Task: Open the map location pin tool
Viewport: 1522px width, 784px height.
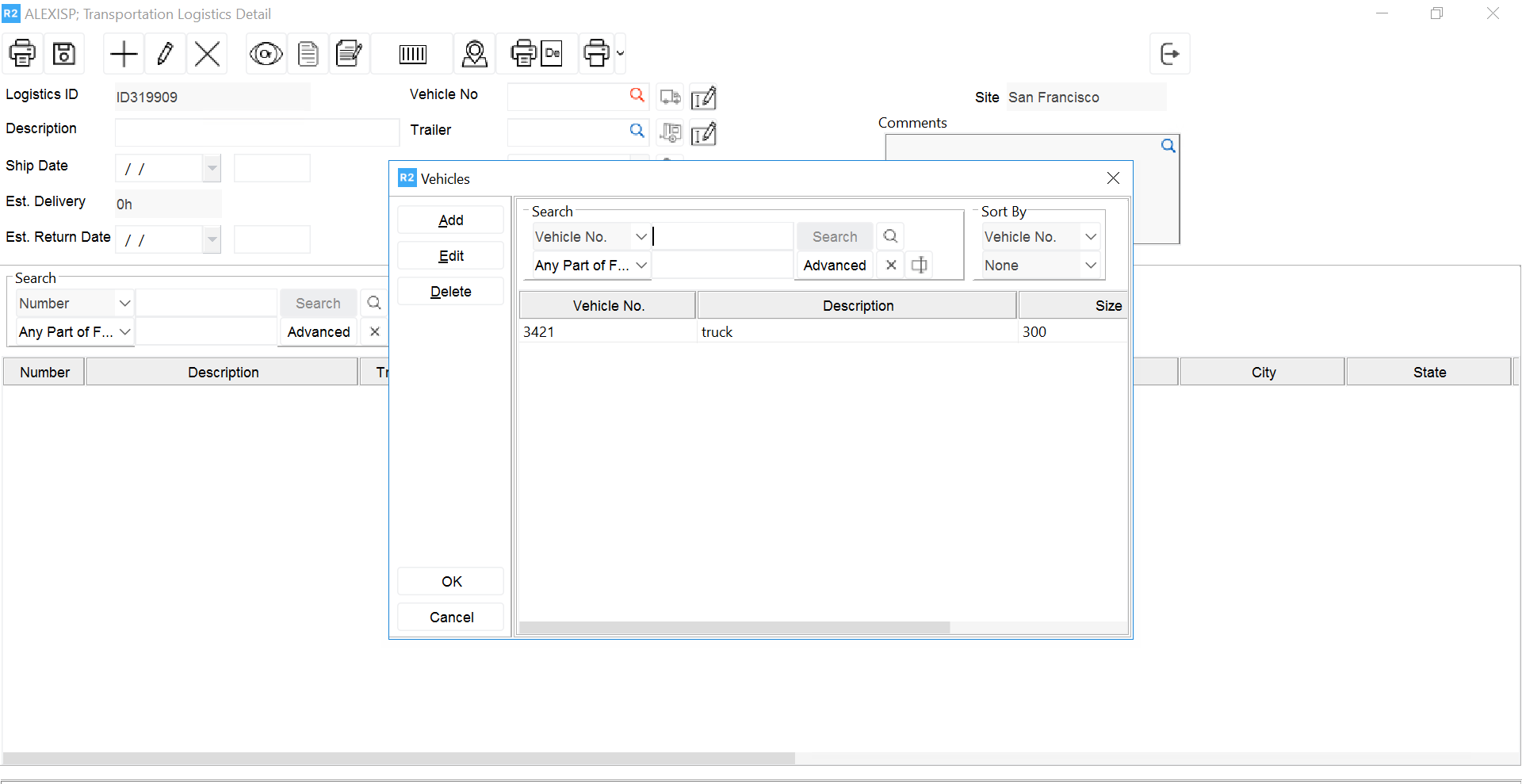Action: point(474,54)
